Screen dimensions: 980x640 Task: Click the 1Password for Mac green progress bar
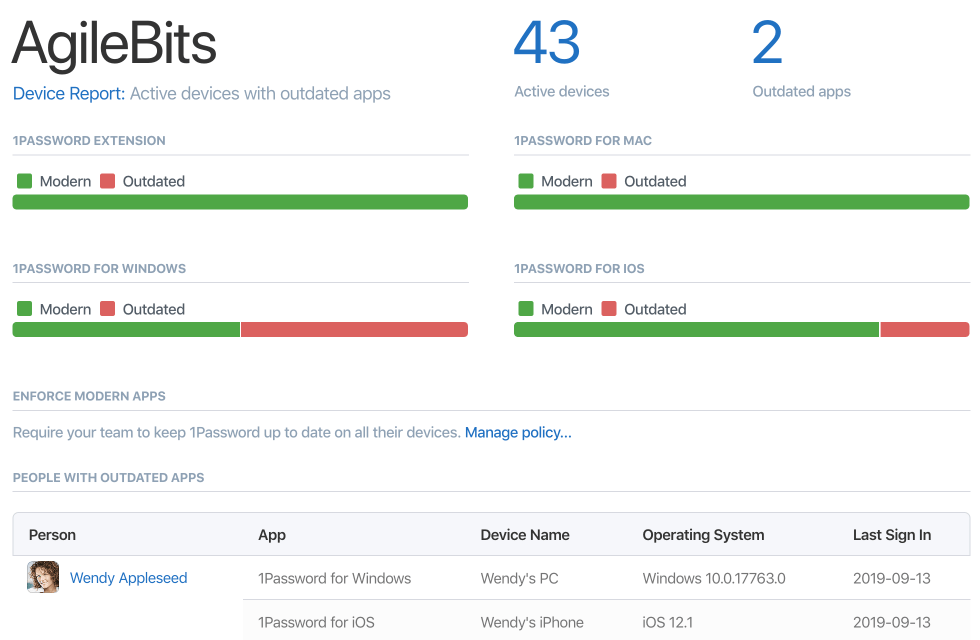point(741,202)
